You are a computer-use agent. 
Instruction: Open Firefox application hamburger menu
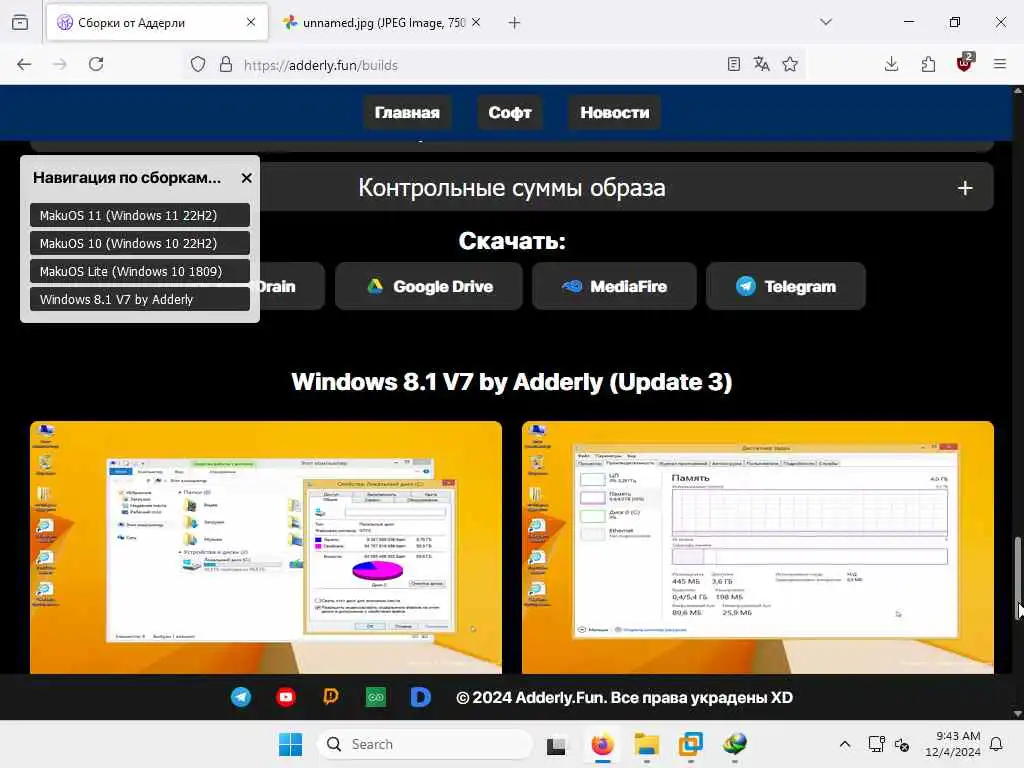pyautogui.click(x=1000, y=64)
